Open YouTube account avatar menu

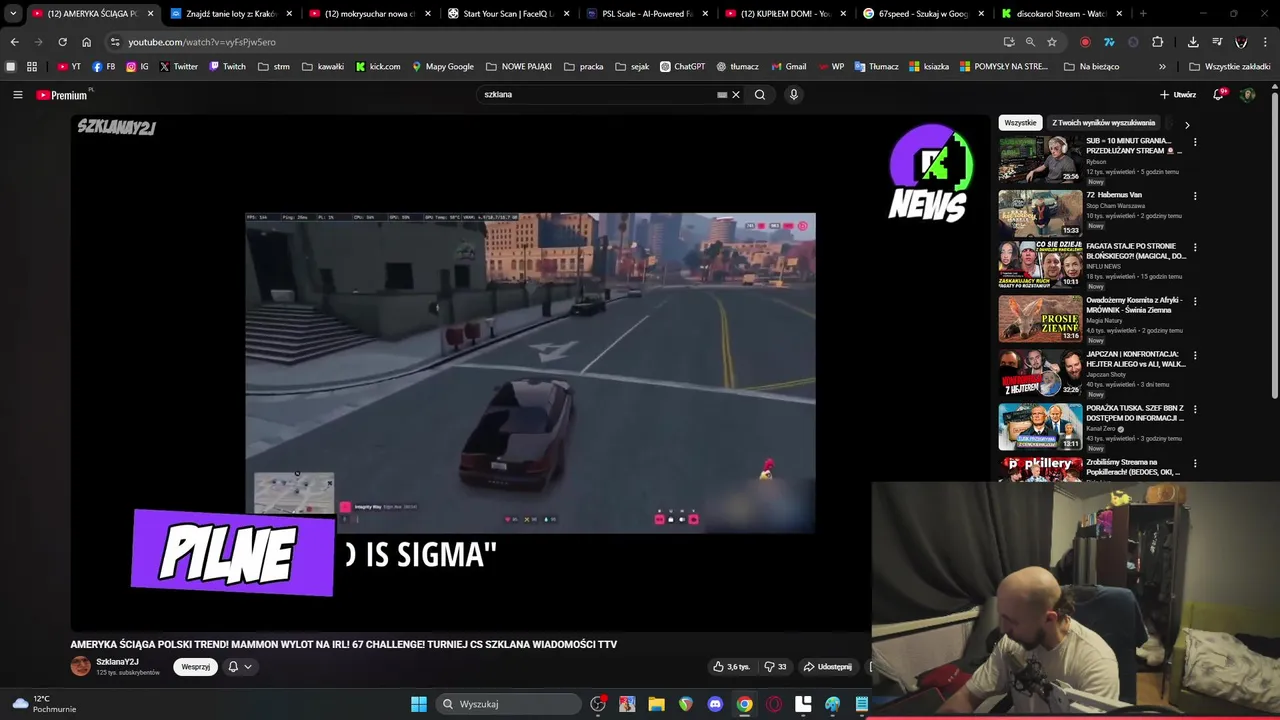coord(1247,95)
